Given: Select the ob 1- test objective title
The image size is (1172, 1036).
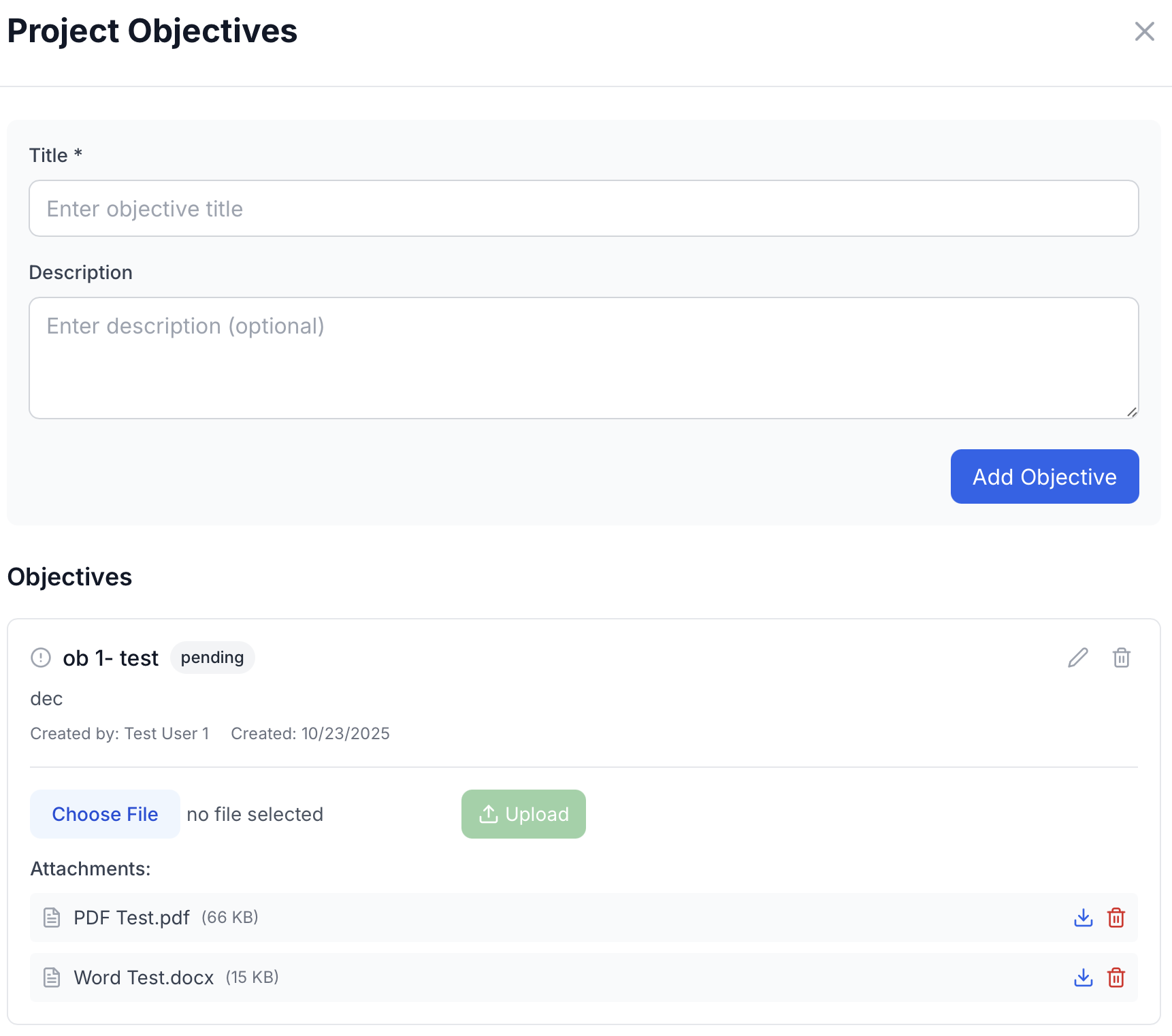Looking at the screenshot, I should (x=110, y=658).
